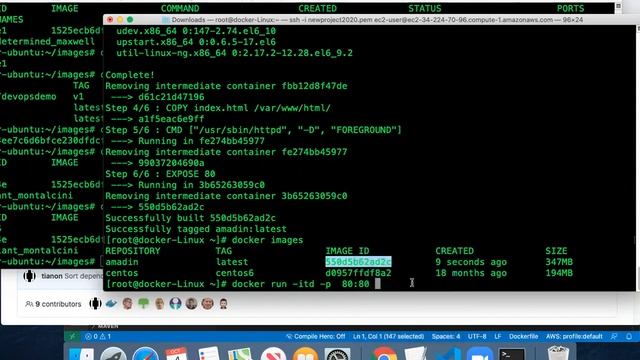640x360 pixels.
Task: Open Terminal from the Dock
Action: click(x=512, y=353)
